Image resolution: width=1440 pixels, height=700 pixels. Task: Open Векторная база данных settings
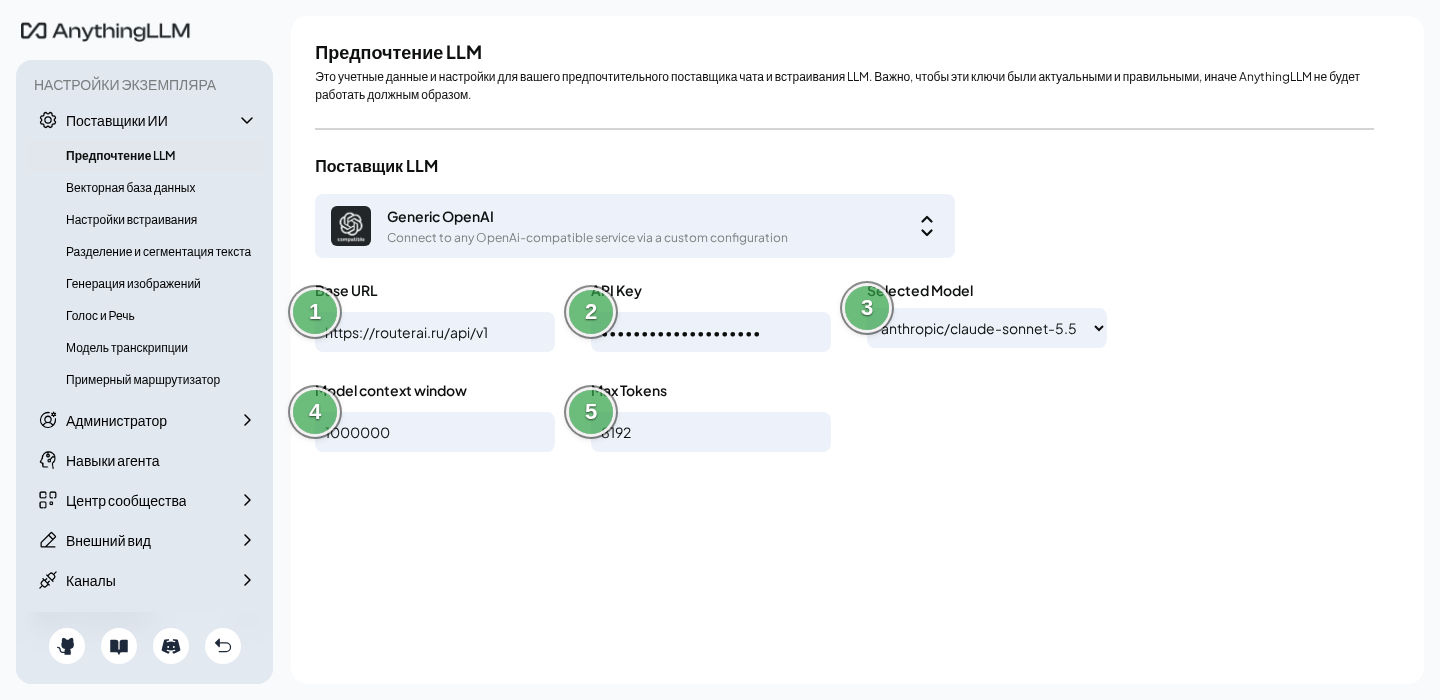(x=131, y=188)
